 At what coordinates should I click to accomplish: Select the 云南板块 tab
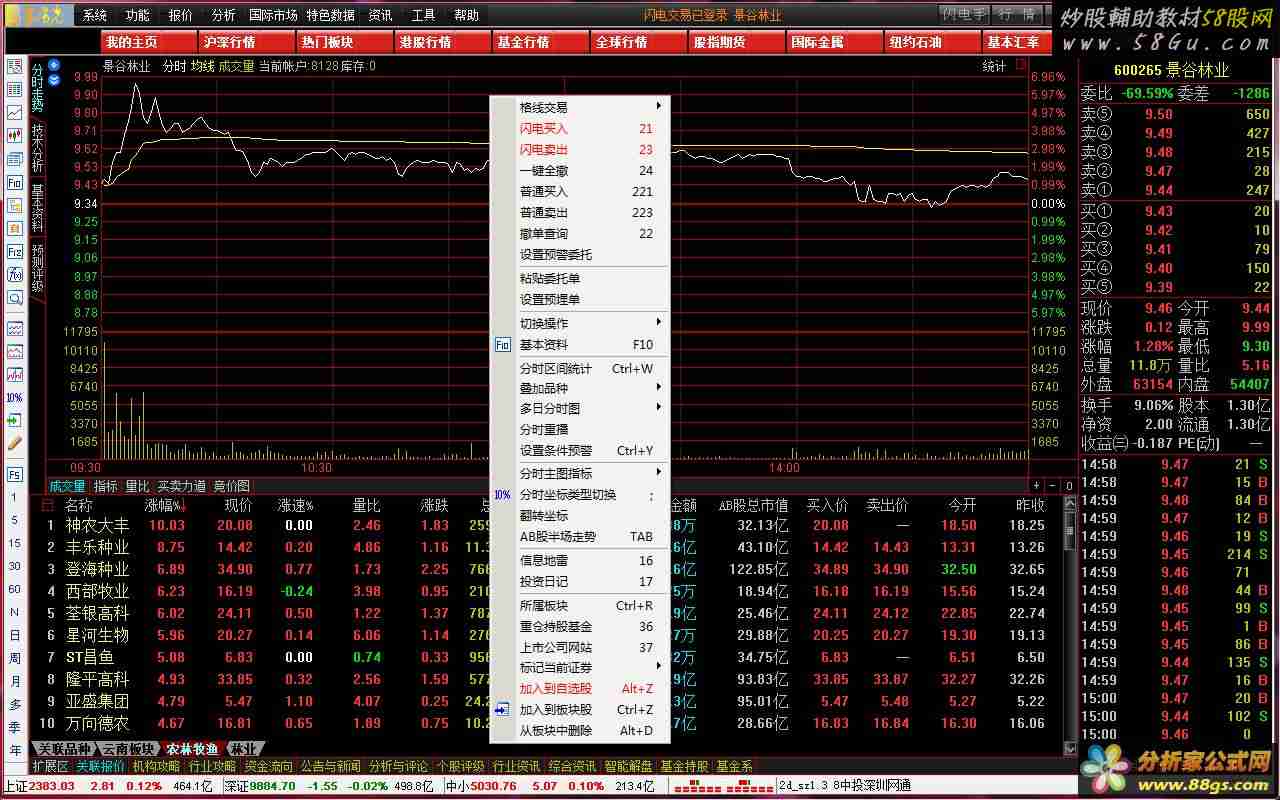point(129,748)
